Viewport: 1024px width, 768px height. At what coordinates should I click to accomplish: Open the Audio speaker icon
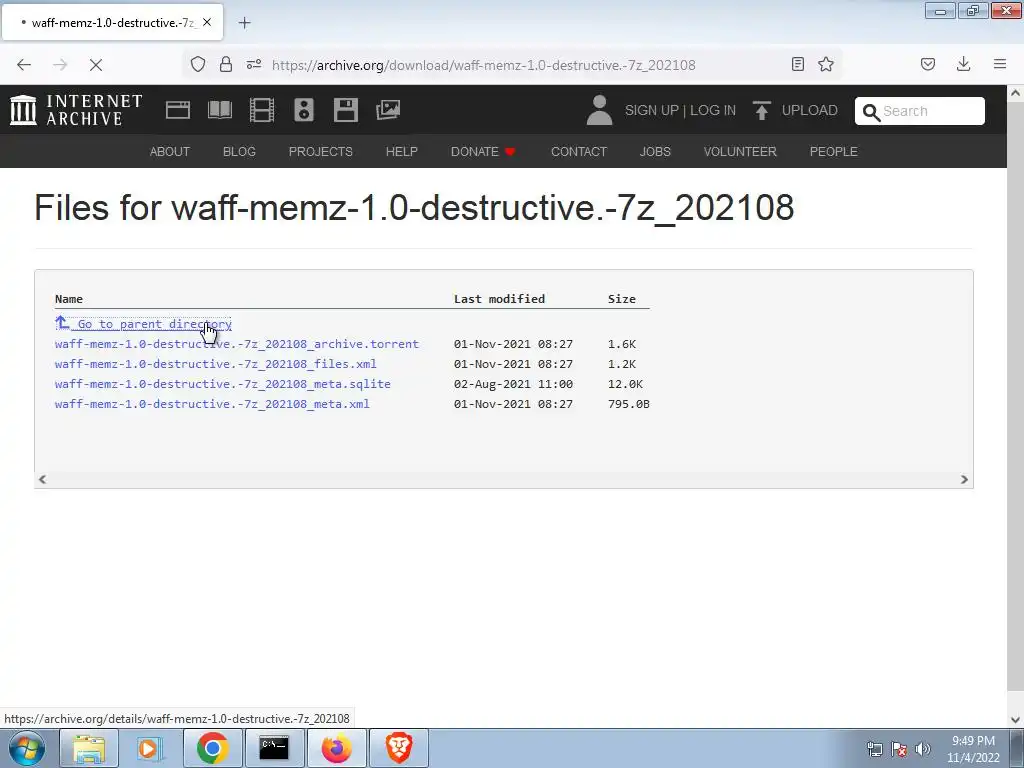304,110
